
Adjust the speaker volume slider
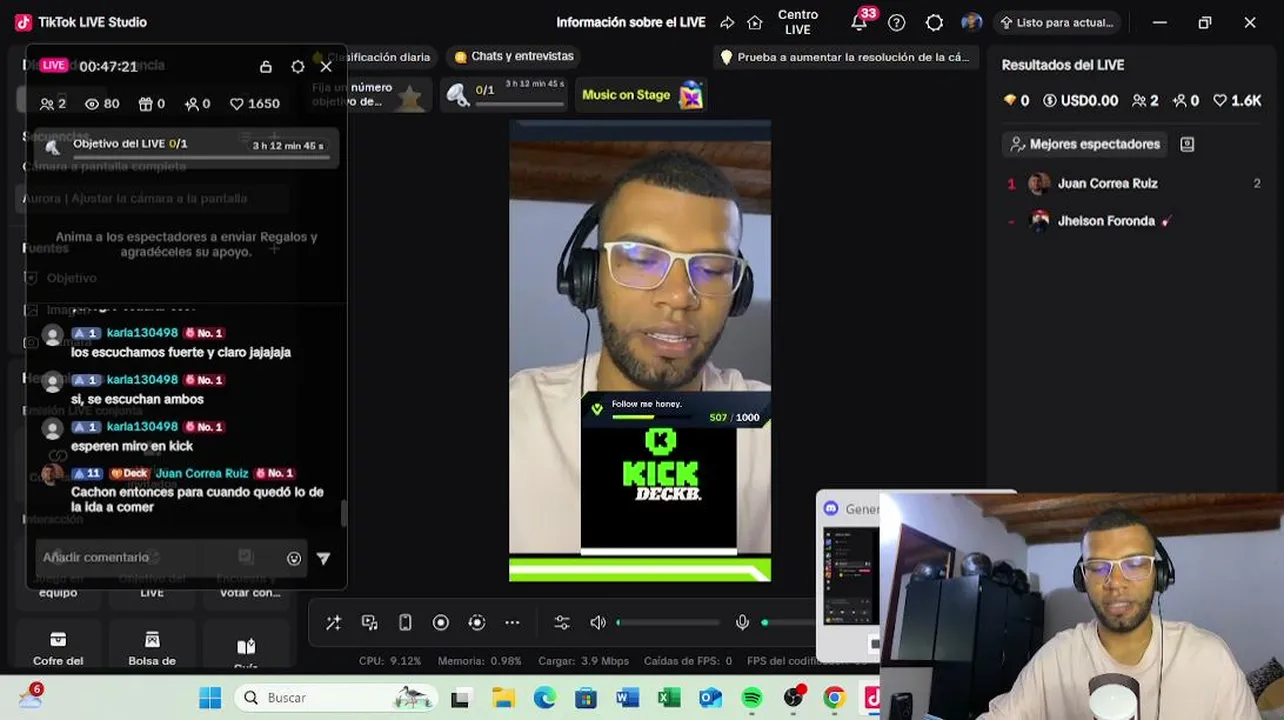668,623
